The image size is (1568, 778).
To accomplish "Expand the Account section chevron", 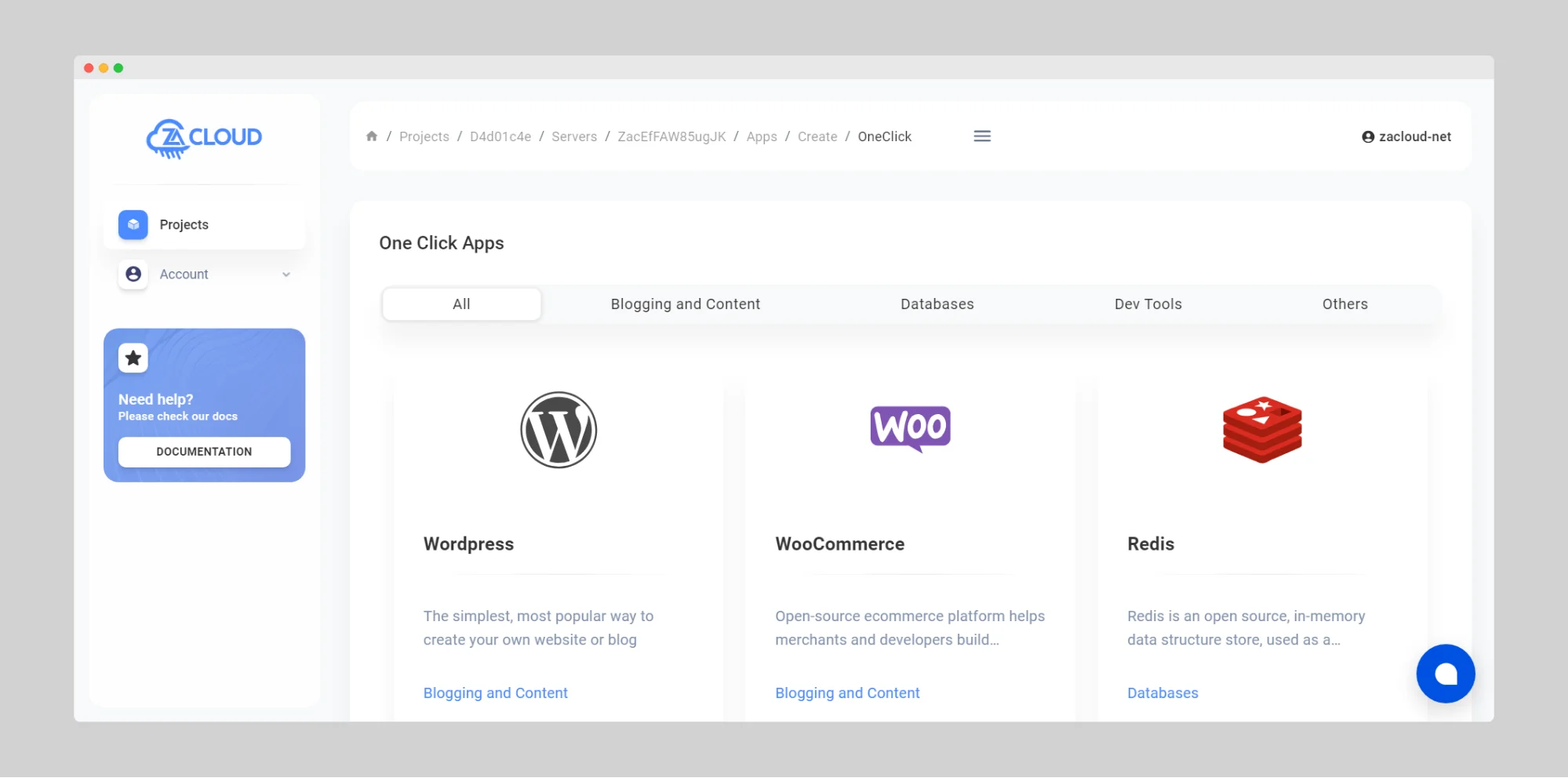I will (286, 274).
